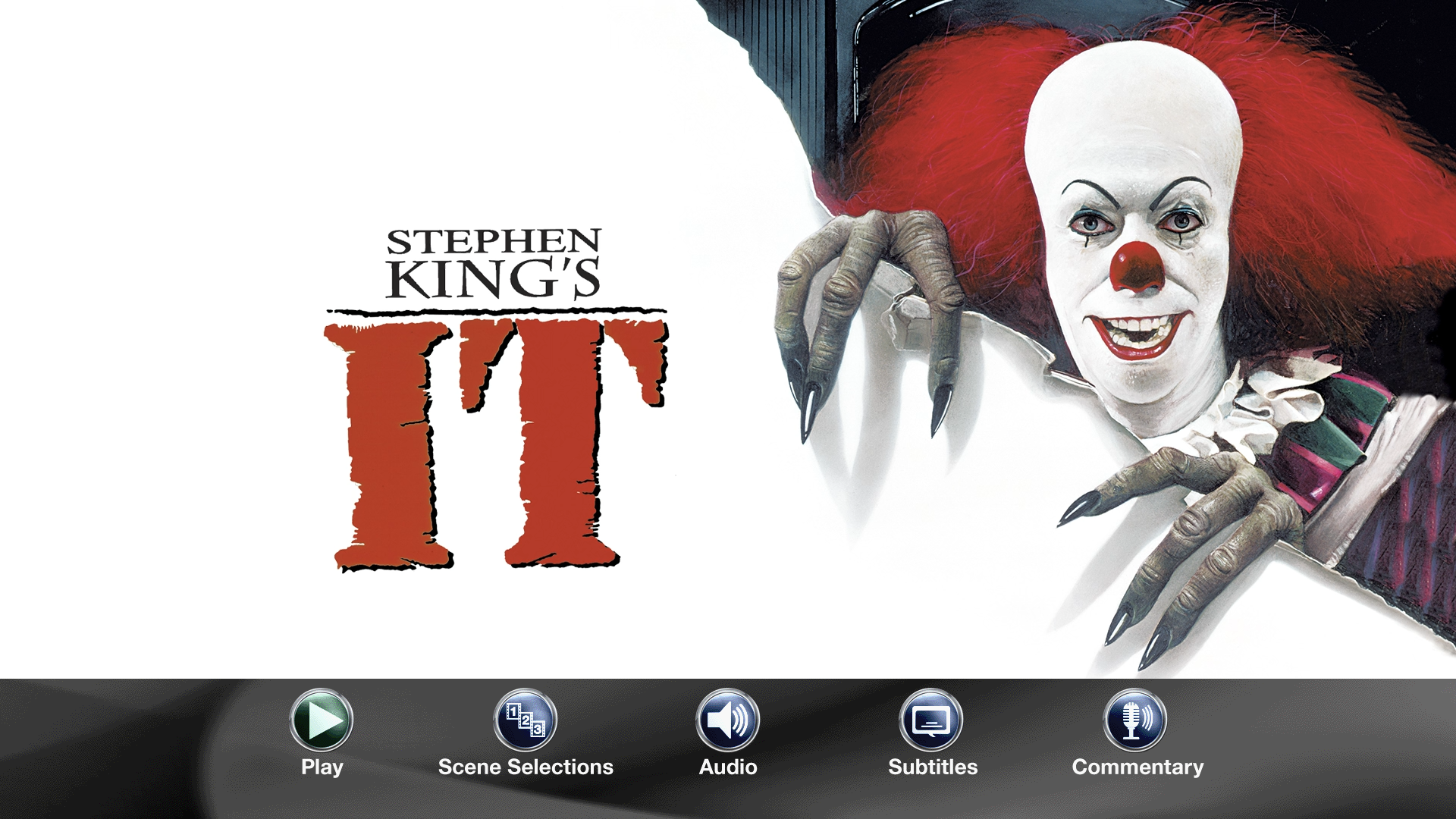Select the Commentary menu label

pos(1137,767)
